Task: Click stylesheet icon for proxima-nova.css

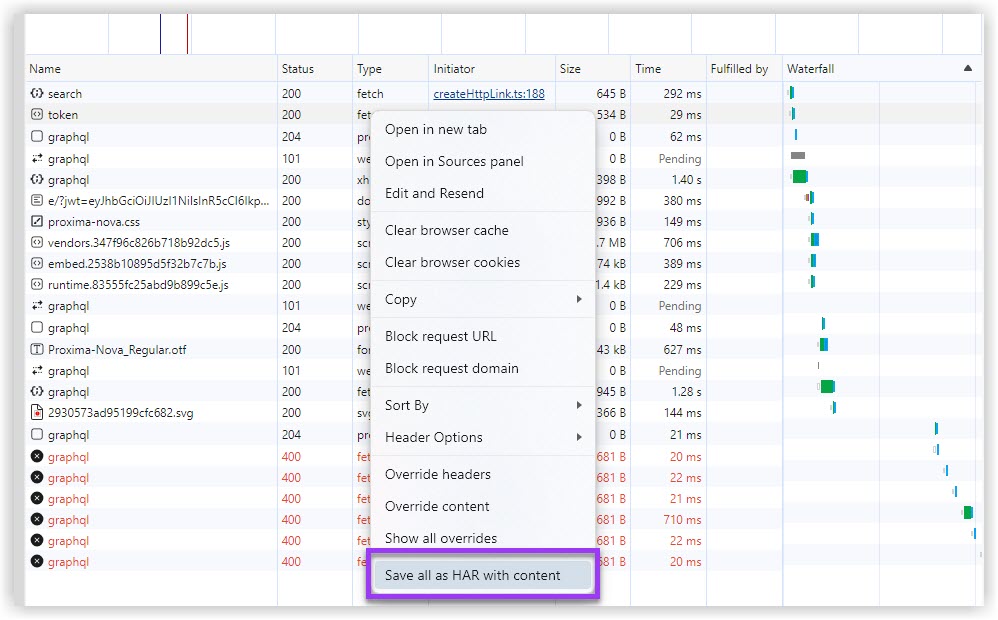Action: pyautogui.click(x=37, y=222)
